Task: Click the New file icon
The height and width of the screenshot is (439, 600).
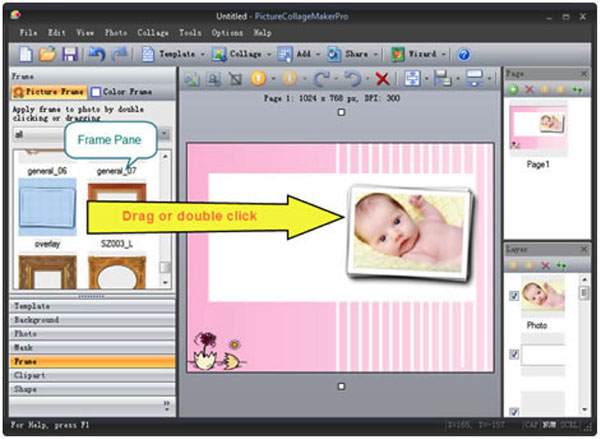Action: coord(26,54)
